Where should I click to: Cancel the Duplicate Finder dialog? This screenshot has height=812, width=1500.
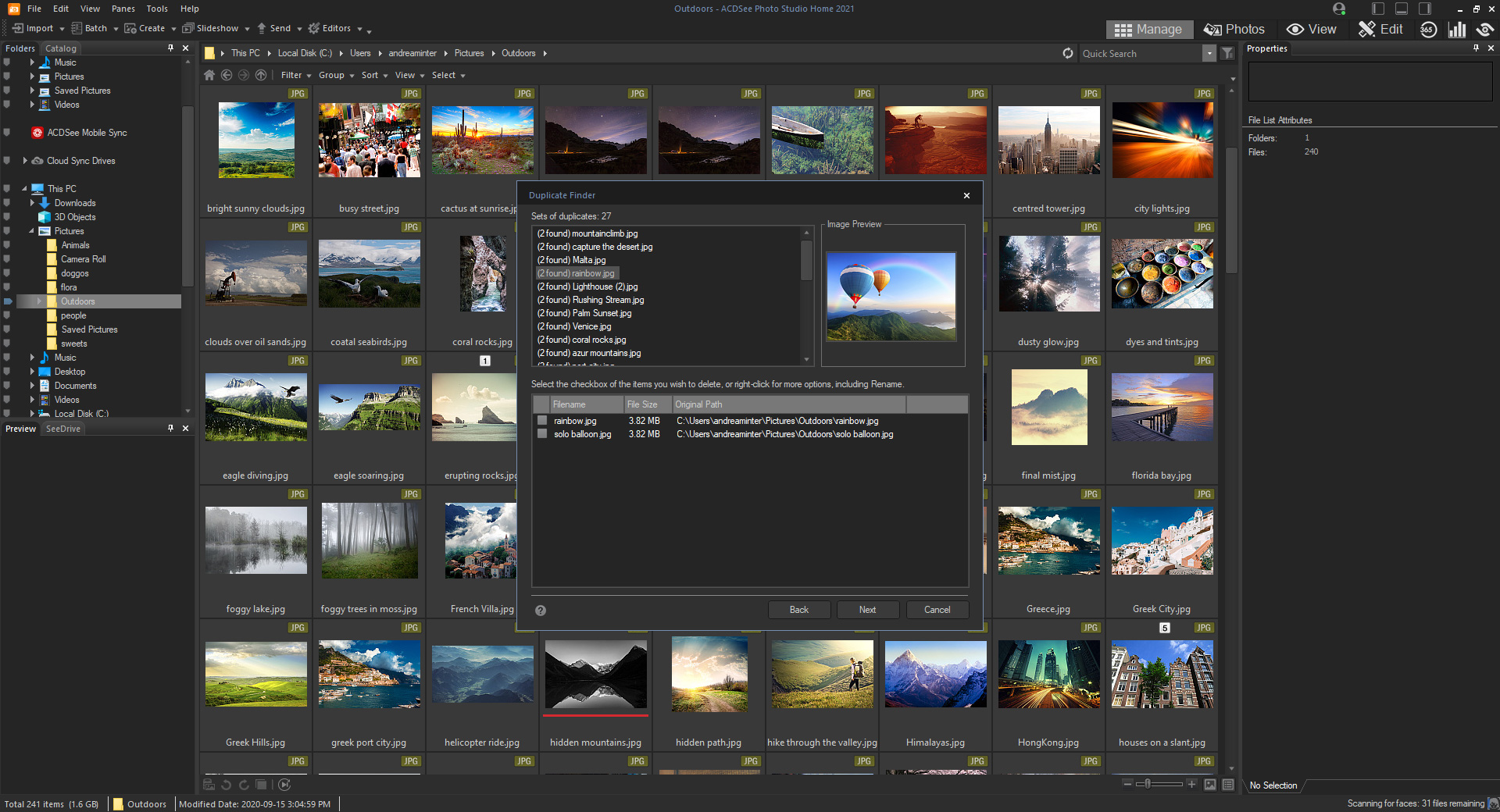click(x=937, y=610)
